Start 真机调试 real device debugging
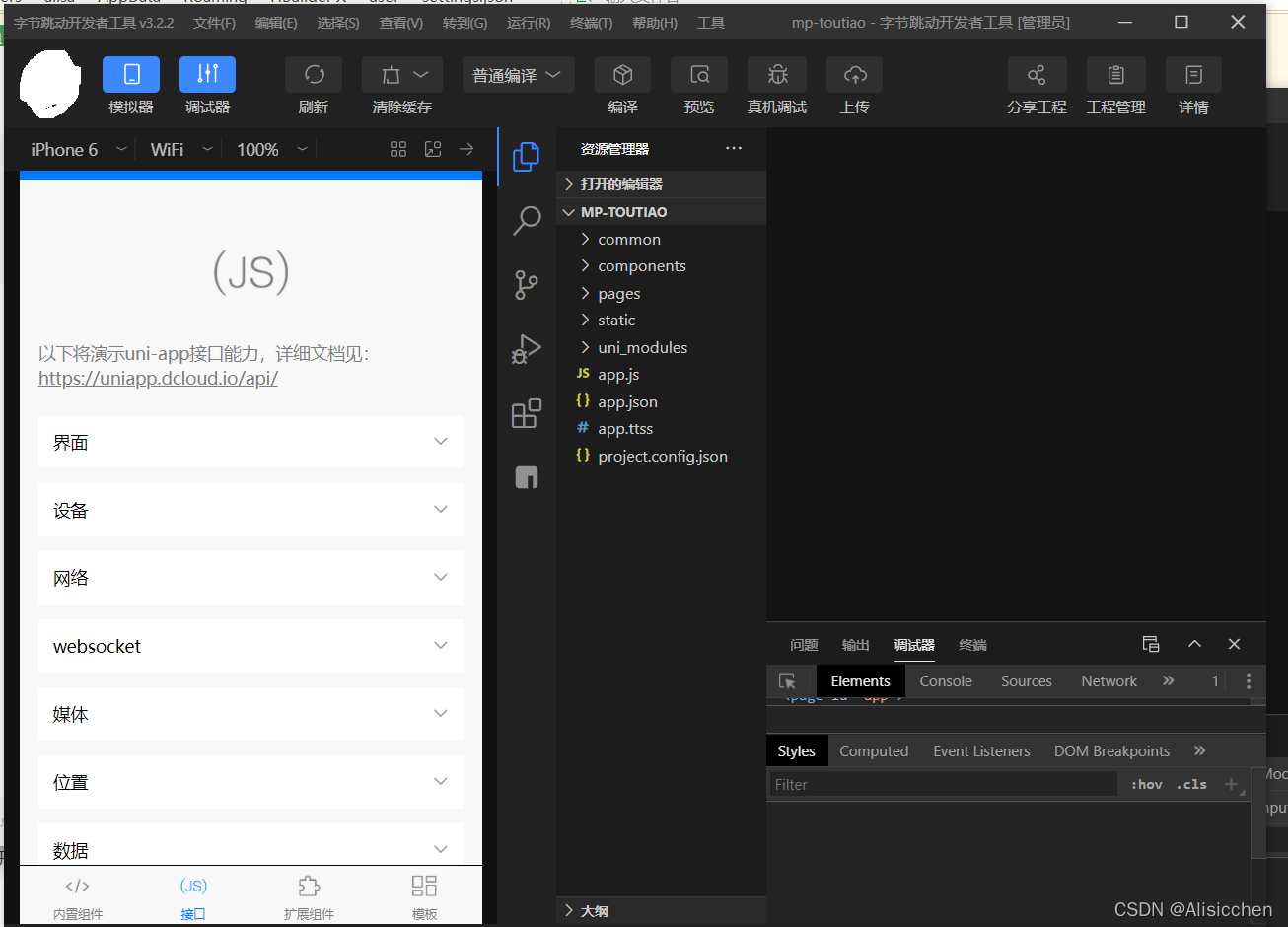This screenshot has height=927, width=1288. [777, 75]
